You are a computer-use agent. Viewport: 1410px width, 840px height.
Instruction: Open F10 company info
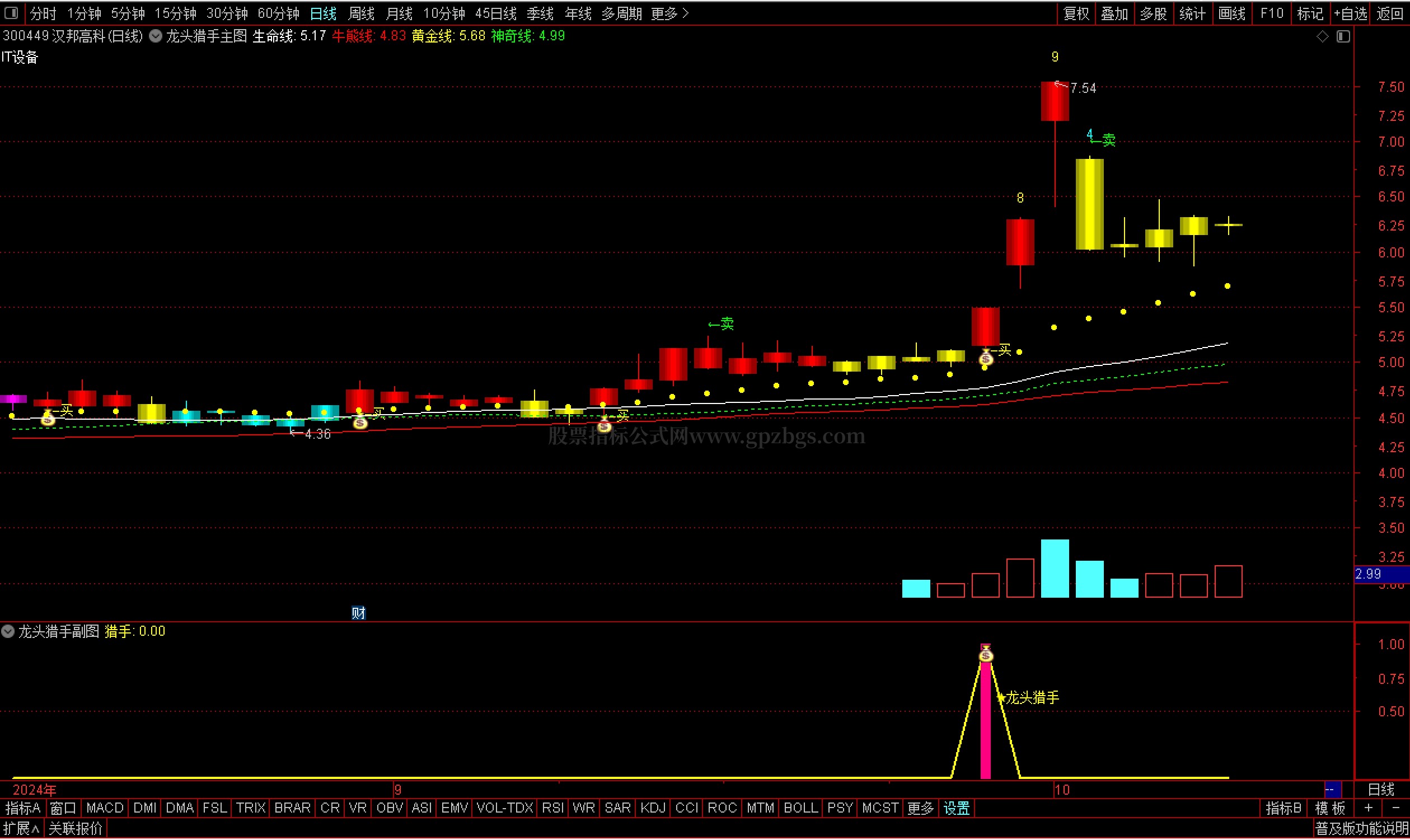(1271, 13)
